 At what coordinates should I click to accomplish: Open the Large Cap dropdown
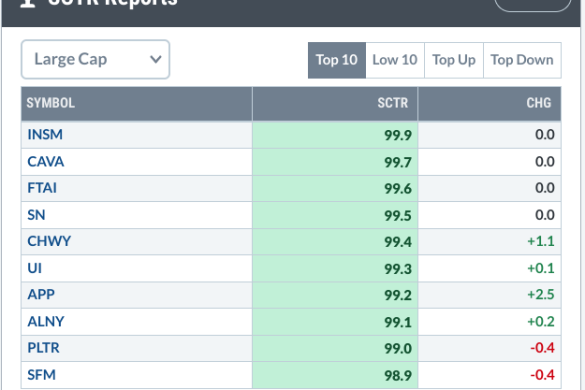96,59
